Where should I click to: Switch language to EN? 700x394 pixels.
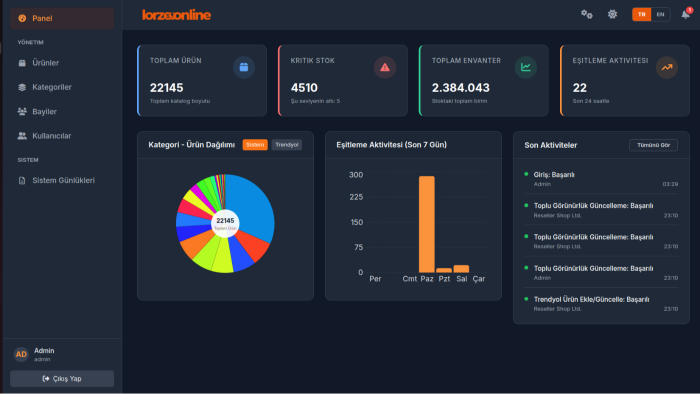pyautogui.click(x=660, y=14)
